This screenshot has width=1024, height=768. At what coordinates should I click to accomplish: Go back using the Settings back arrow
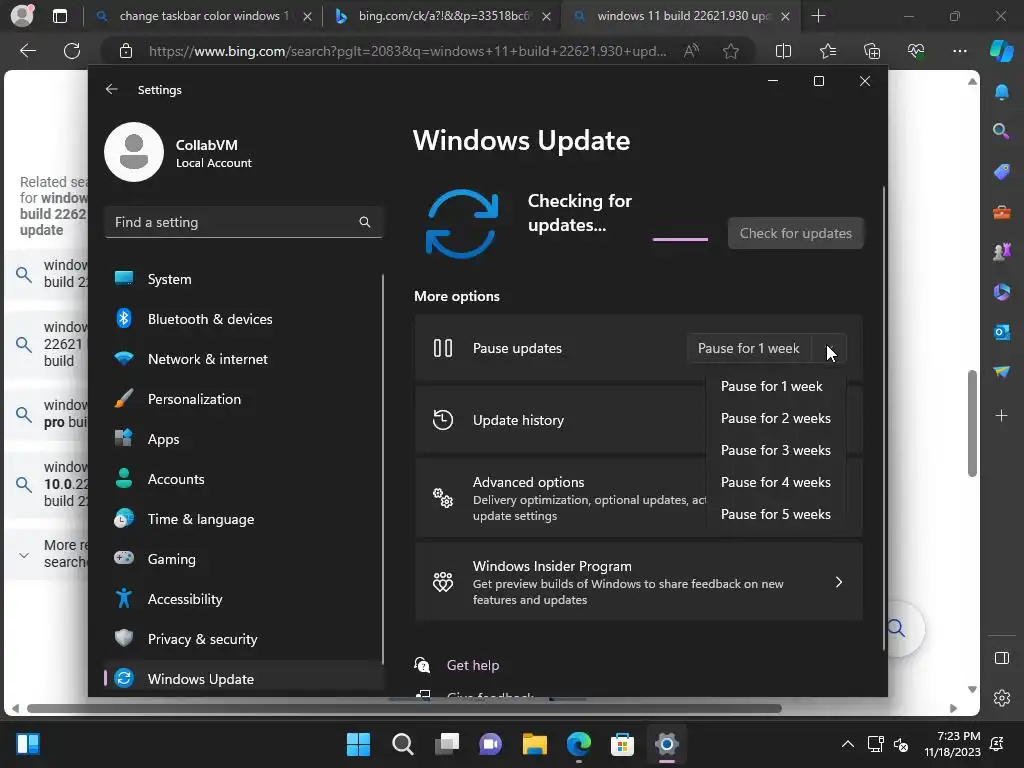click(112, 89)
